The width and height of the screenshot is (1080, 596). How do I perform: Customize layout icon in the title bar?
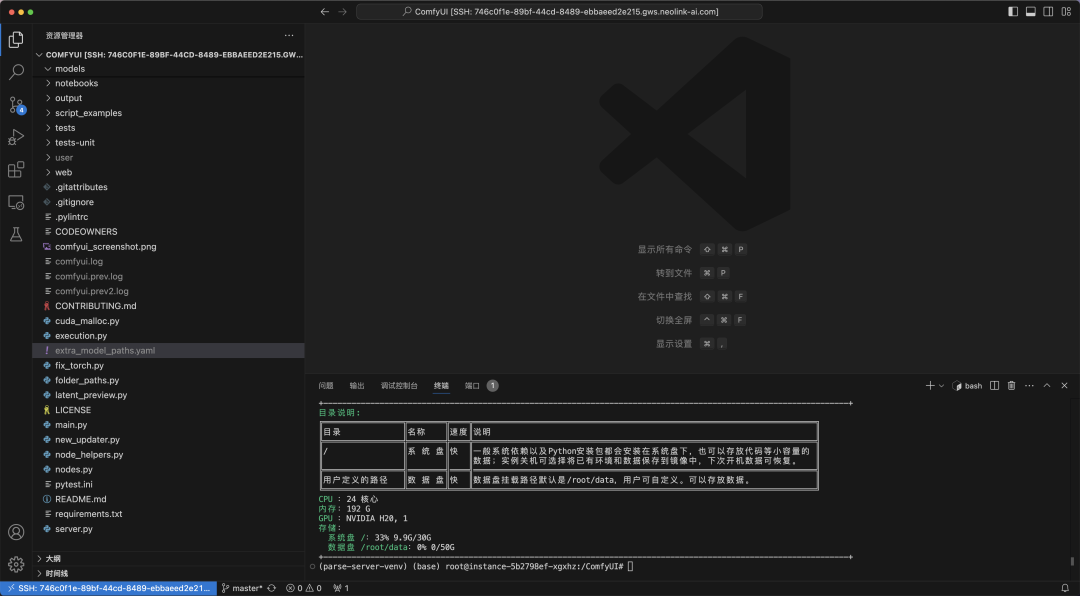(x=1065, y=12)
